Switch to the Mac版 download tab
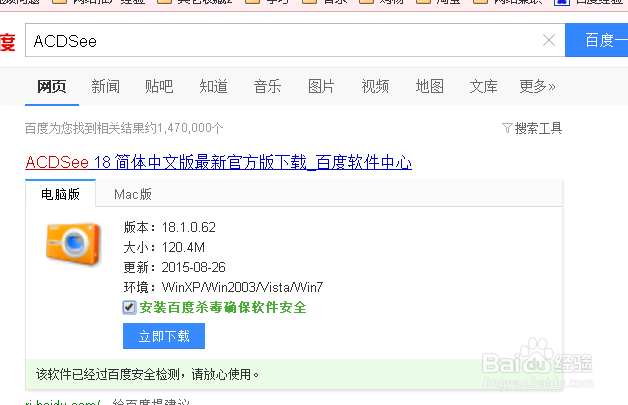Image resolution: width=628 pixels, height=405 pixels. click(x=133, y=194)
